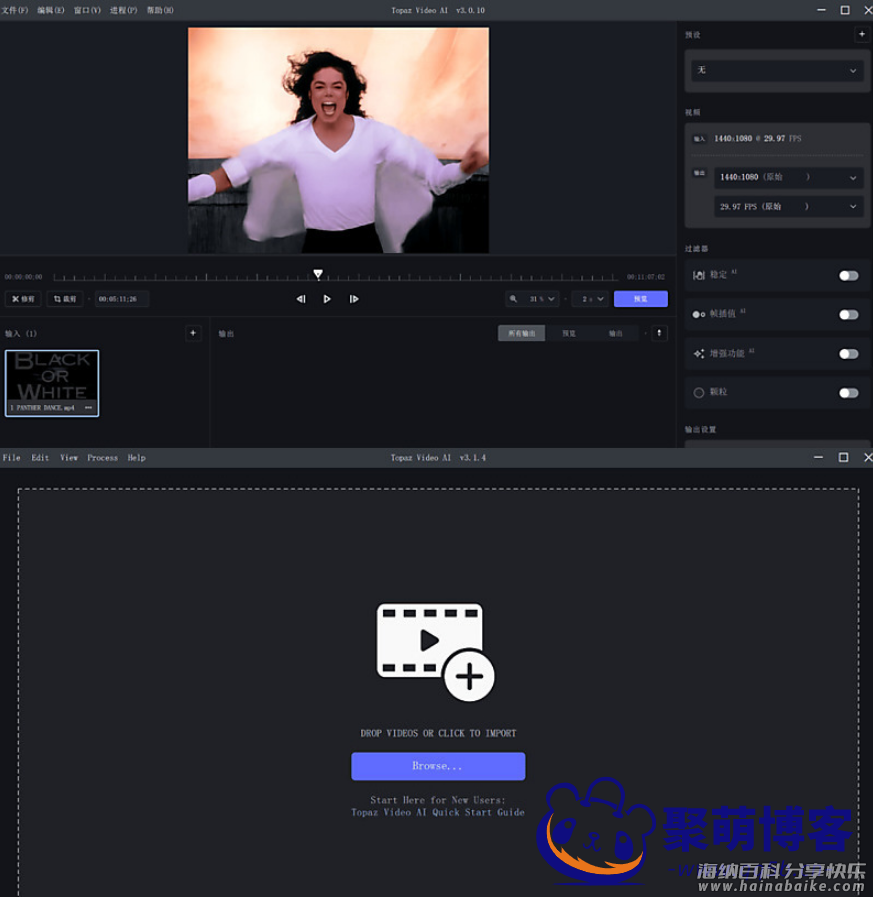Open the 无 preset dropdown
Viewport: 873px width, 897px height.
[777, 70]
